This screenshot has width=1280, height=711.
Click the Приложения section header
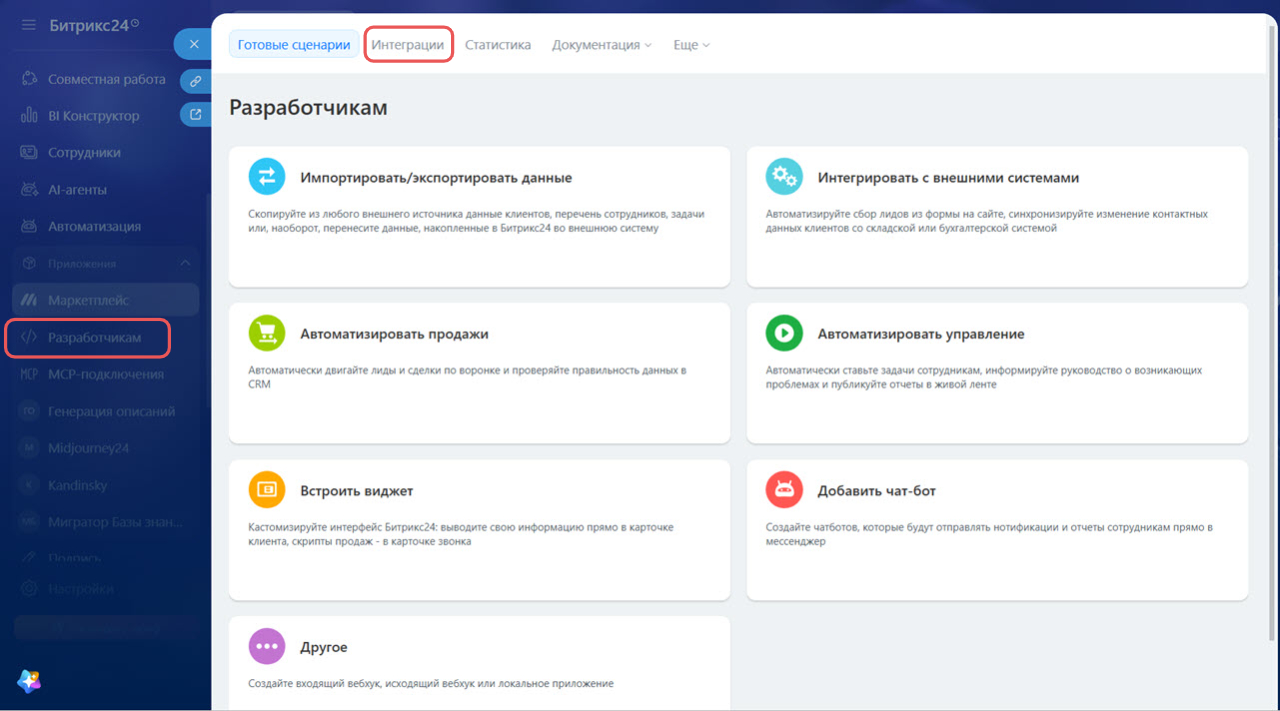(x=106, y=264)
